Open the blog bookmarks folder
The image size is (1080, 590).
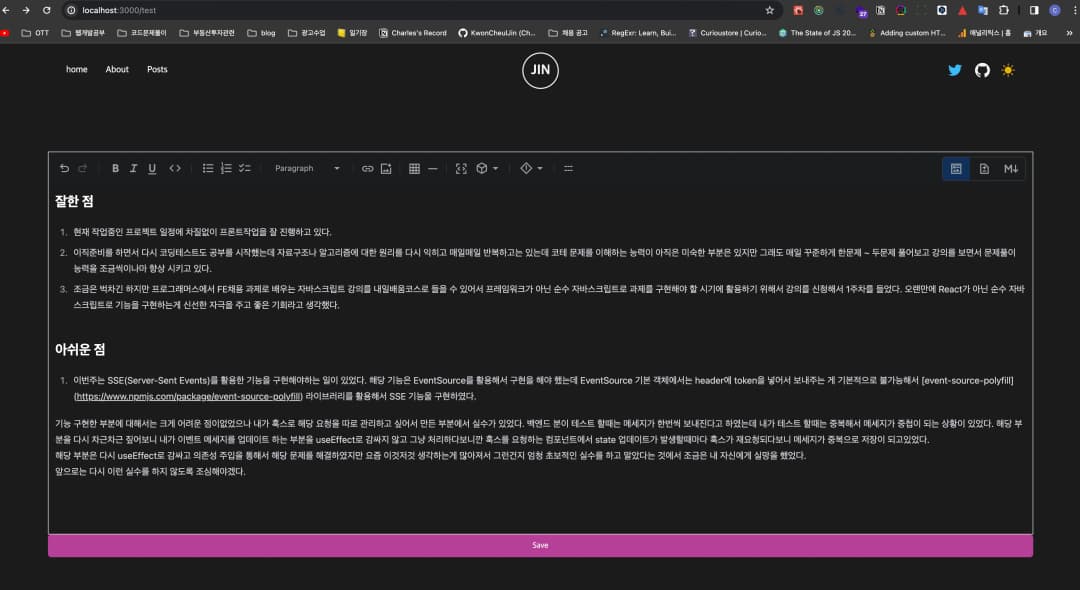[261, 33]
